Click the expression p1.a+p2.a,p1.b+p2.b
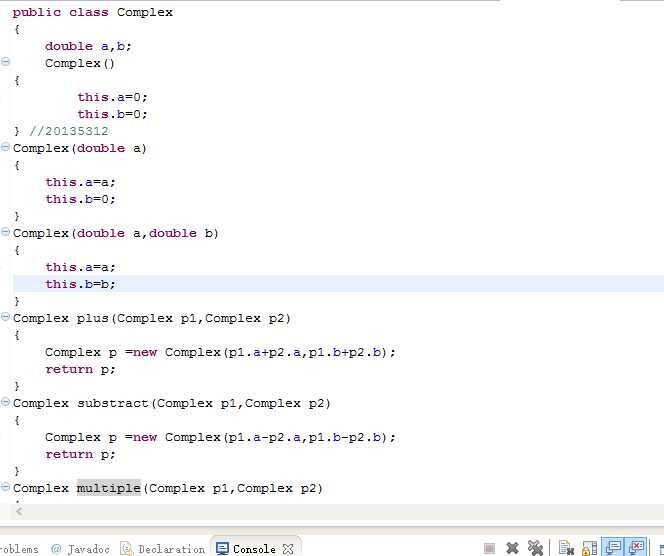 pos(305,352)
